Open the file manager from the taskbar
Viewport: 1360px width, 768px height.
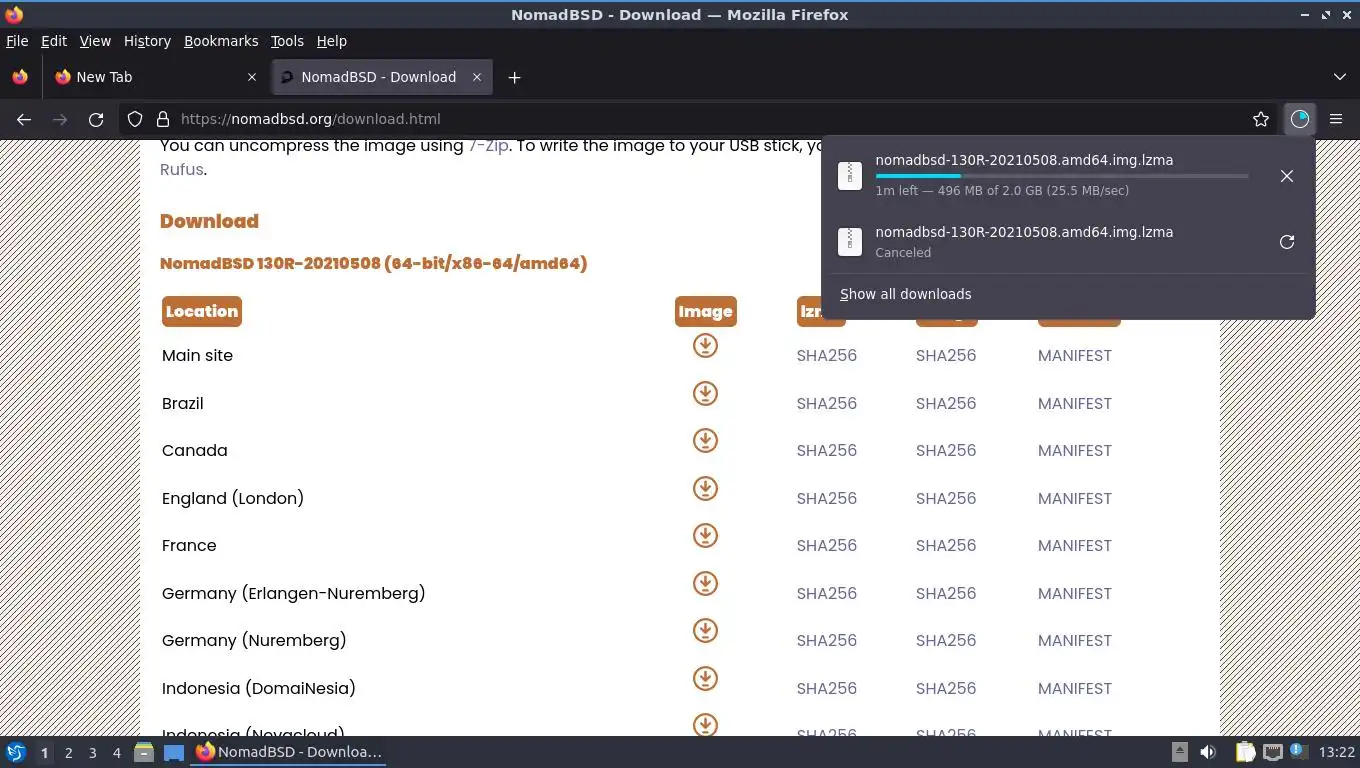(144, 752)
